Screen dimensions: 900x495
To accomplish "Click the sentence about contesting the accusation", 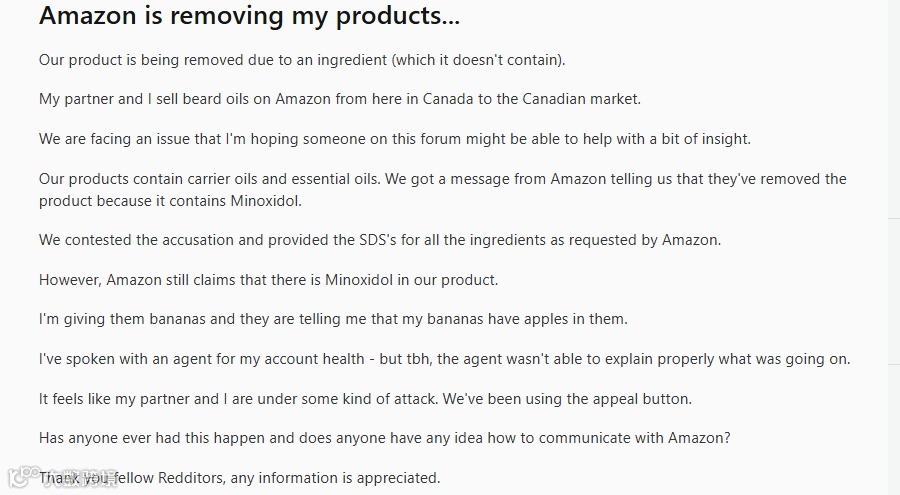I will pyautogui.click(x=379, y=240).
